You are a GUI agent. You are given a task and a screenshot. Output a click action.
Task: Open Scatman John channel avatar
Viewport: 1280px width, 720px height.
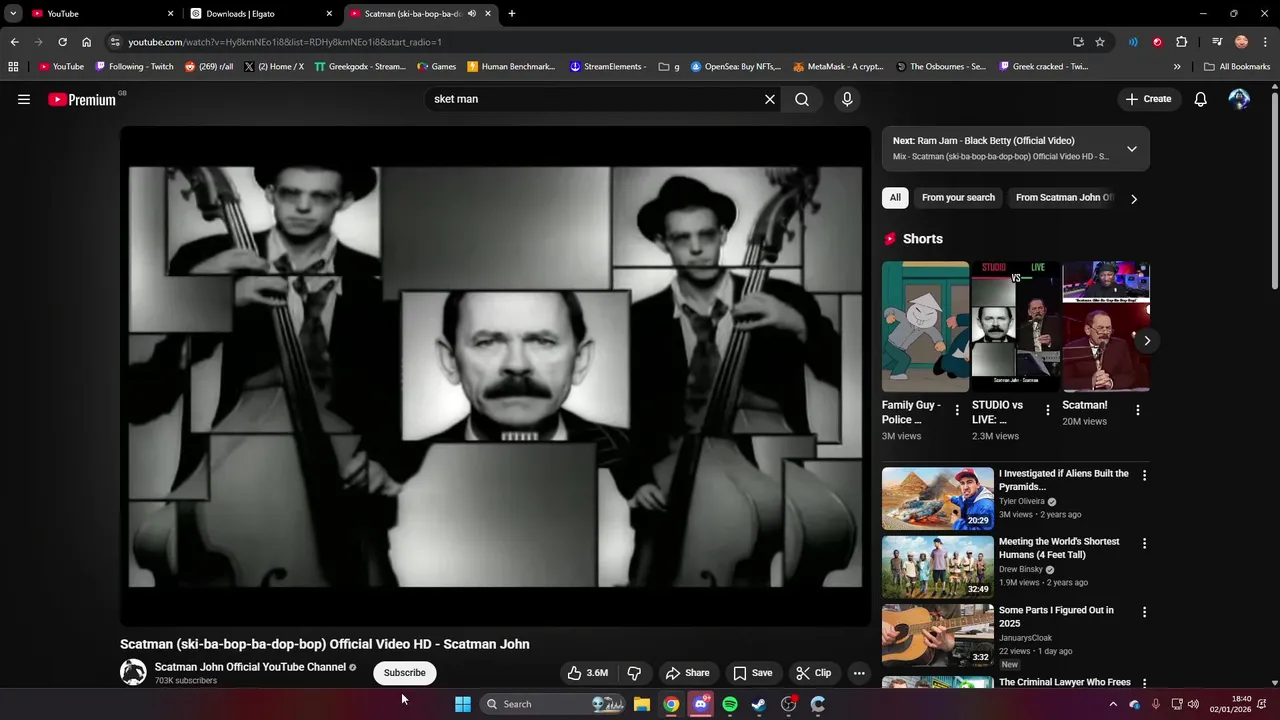pyautogui.click(x=133, y=672)
